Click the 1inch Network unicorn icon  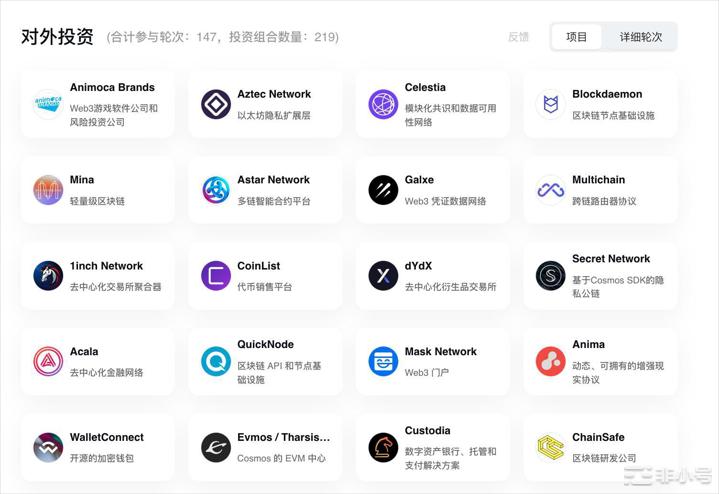pyautogui.click(x=48, y=276)
